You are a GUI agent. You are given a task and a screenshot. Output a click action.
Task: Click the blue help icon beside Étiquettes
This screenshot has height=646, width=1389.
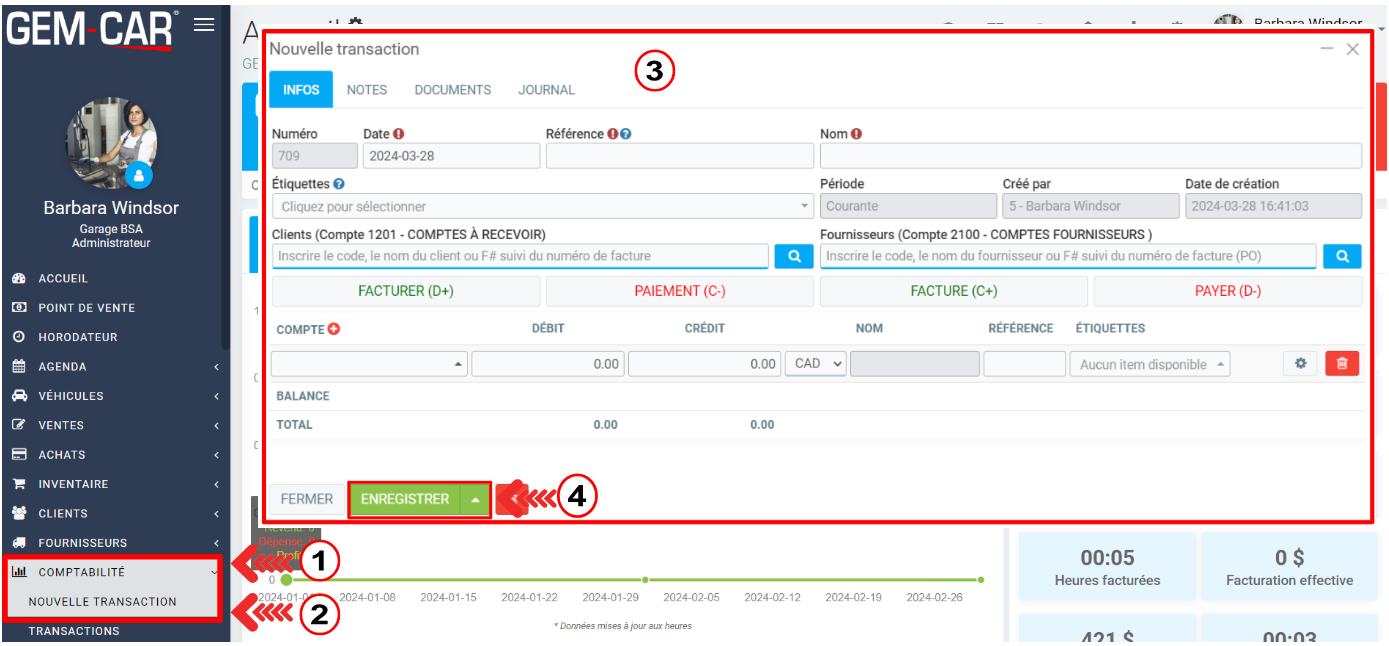(339, 184)
